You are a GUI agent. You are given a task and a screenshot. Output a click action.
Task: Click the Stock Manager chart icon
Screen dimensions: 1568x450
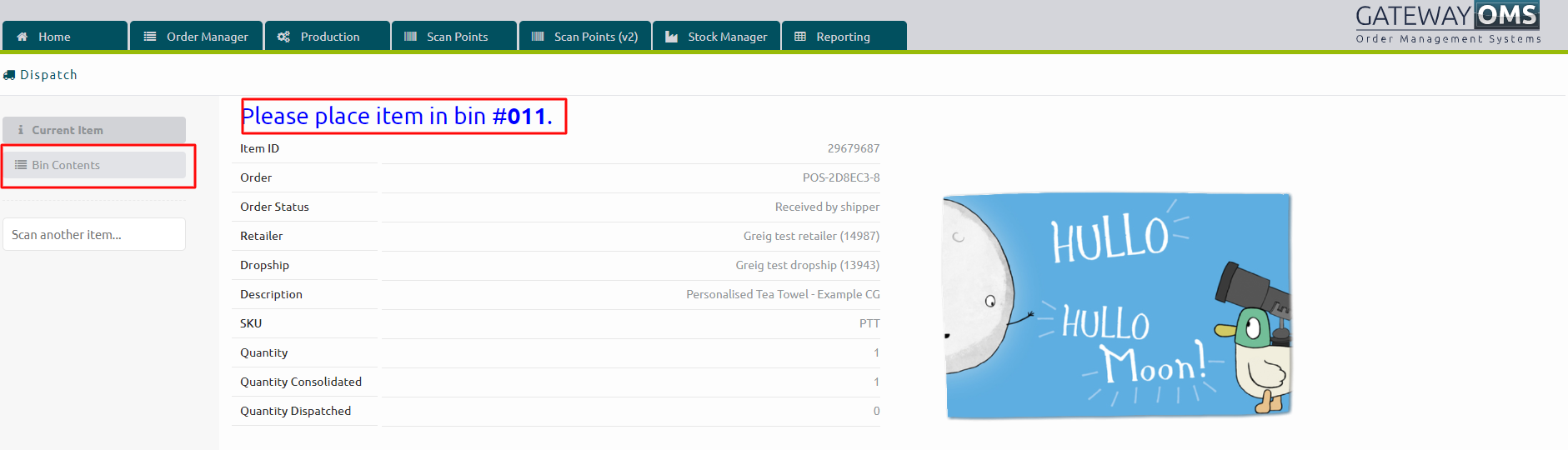(671, 37)
